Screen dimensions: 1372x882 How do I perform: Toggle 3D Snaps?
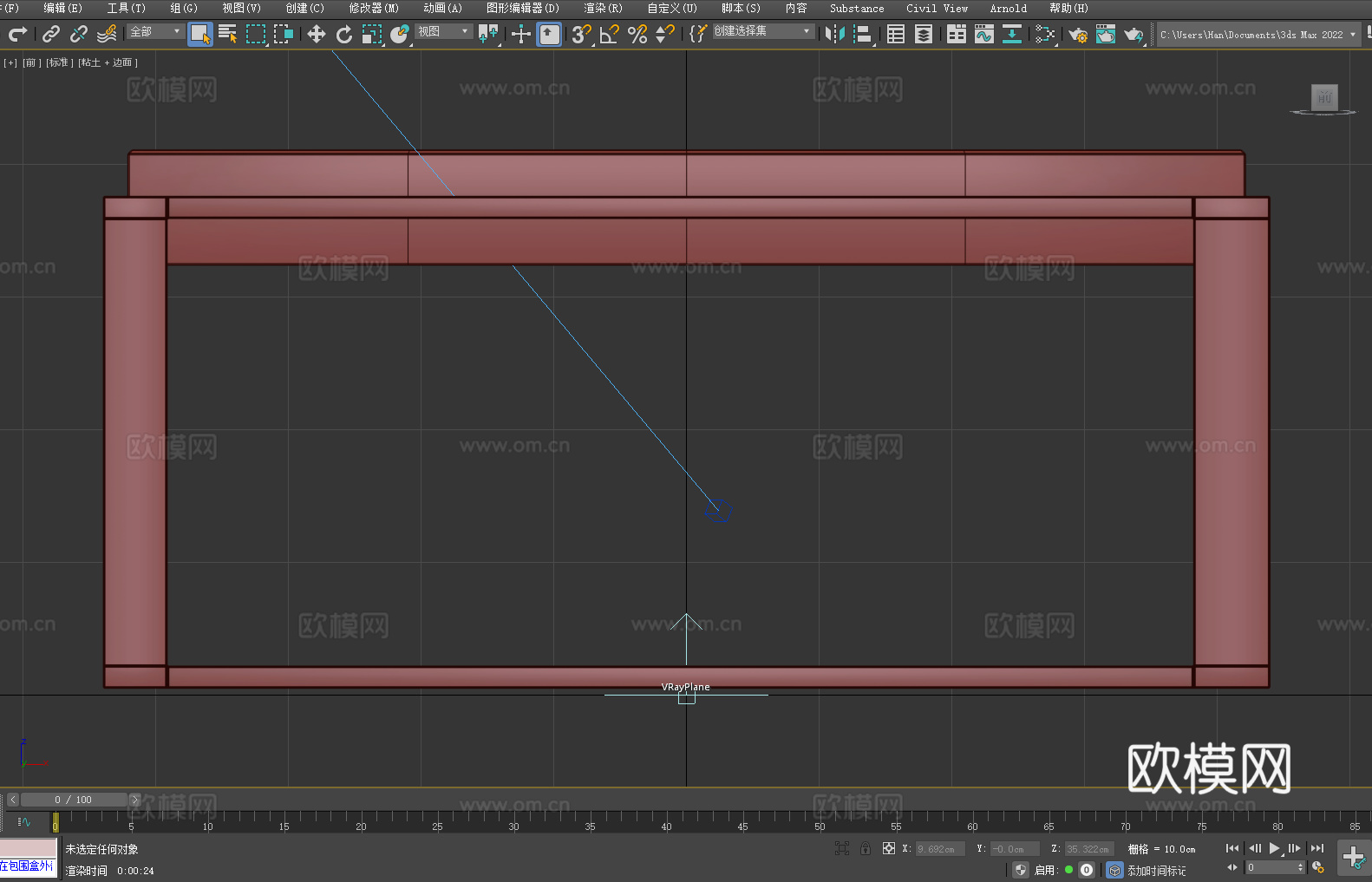[x=582, y=34]
